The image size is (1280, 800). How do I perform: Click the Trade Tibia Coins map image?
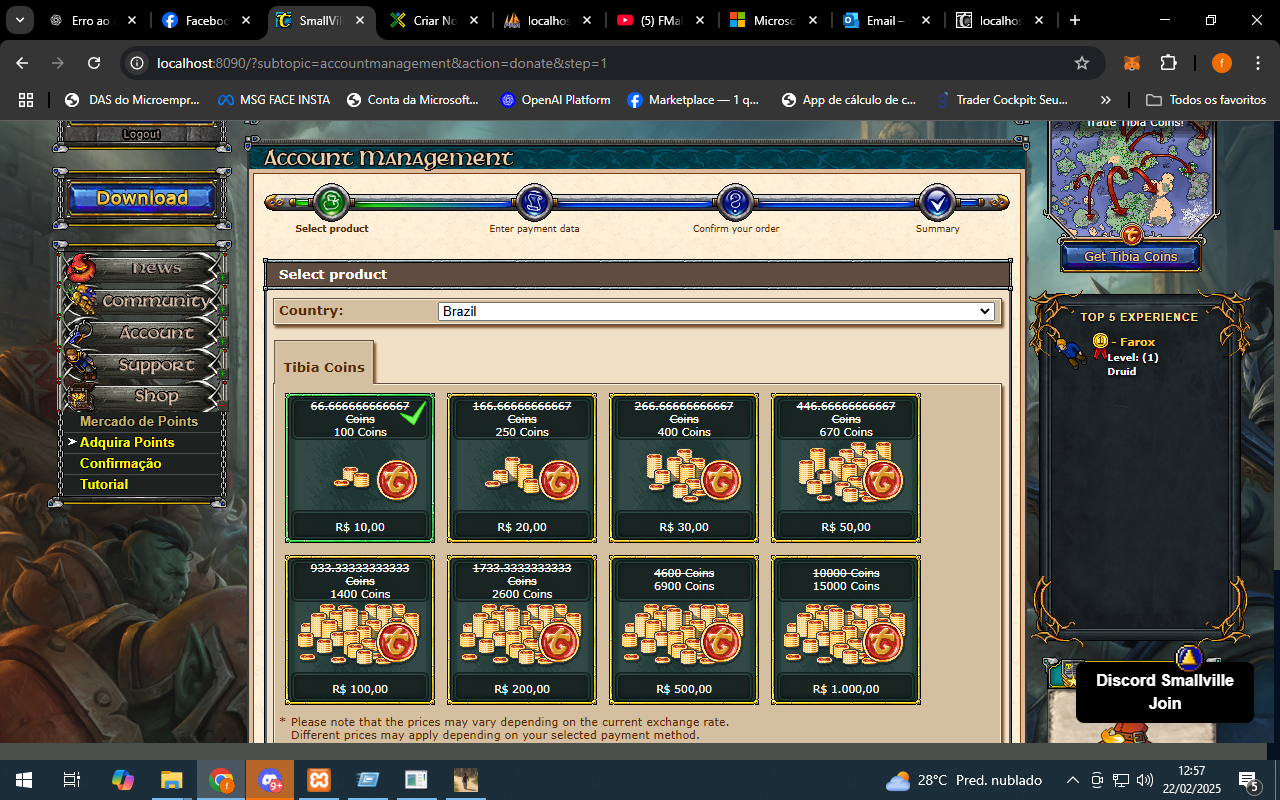click(1131, 178)
